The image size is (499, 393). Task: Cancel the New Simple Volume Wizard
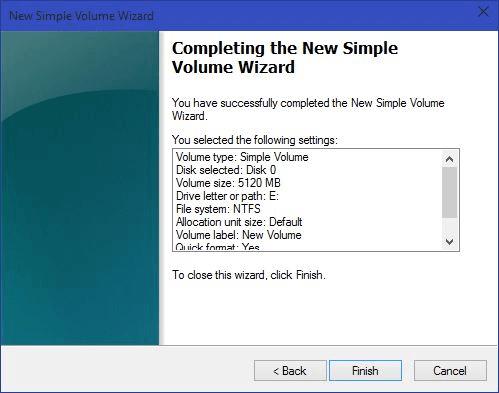pos(450,370)
